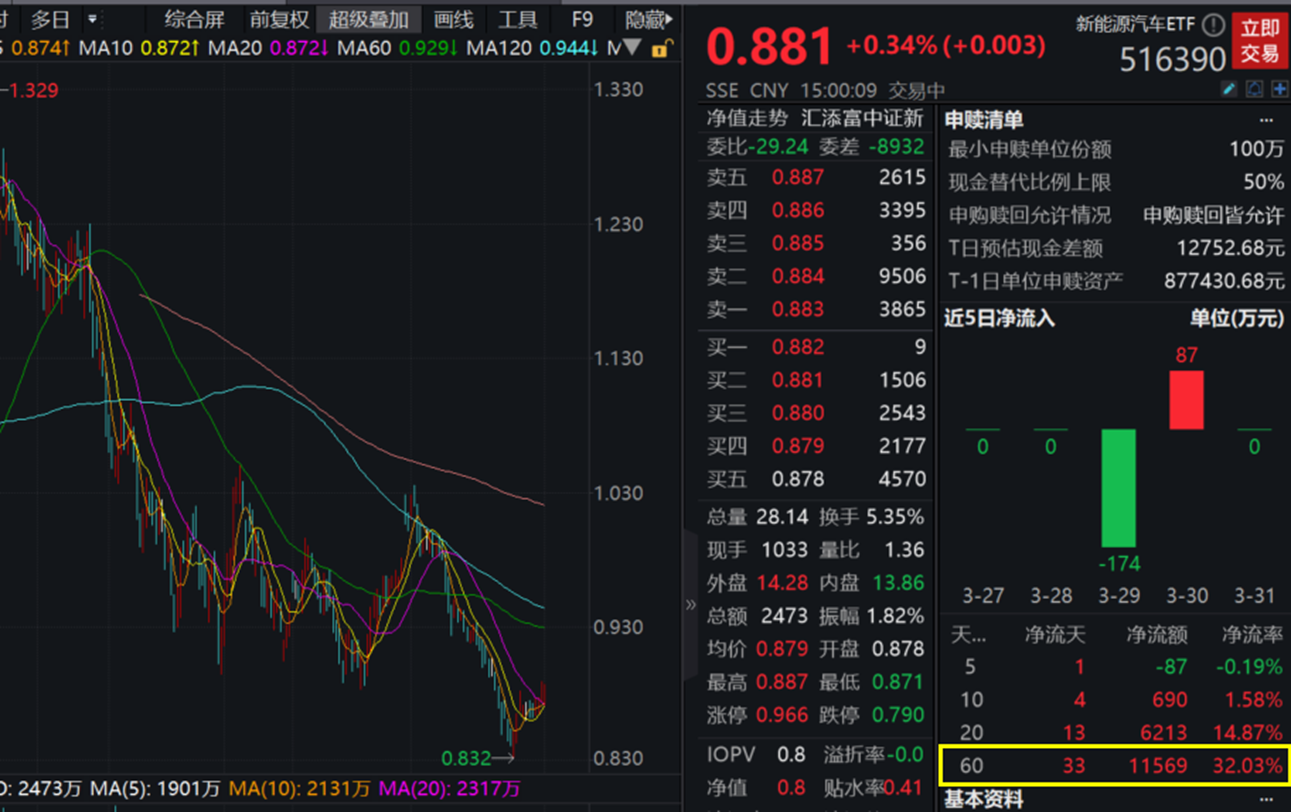Switch to the 综合屏 view
Image resolution: width=1291 pixels, height=812 pixels.
pos(193,18)
